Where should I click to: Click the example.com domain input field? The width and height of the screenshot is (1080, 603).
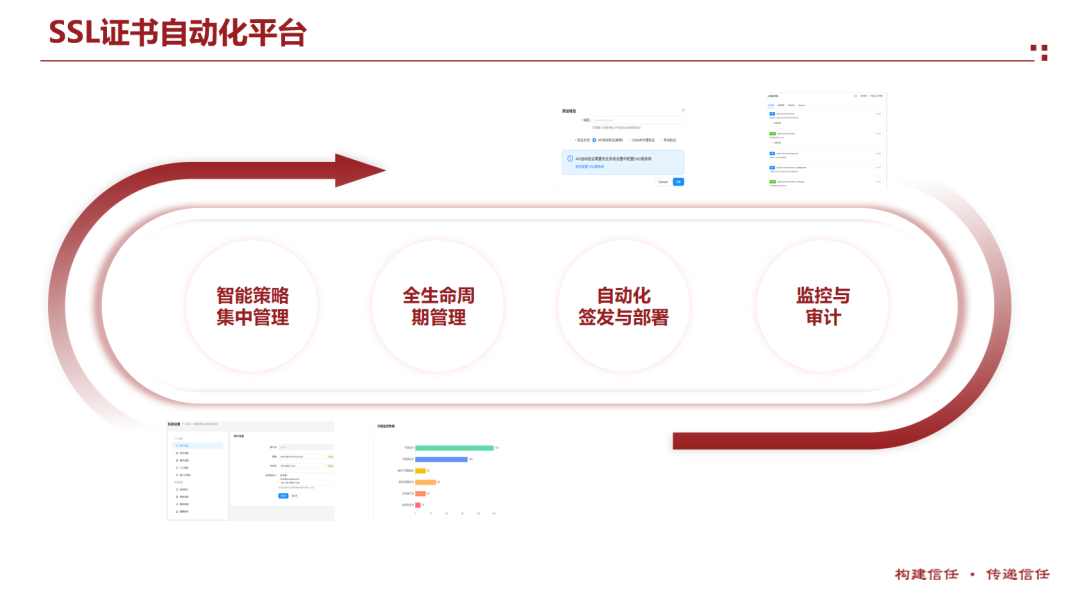click(638, 120)
